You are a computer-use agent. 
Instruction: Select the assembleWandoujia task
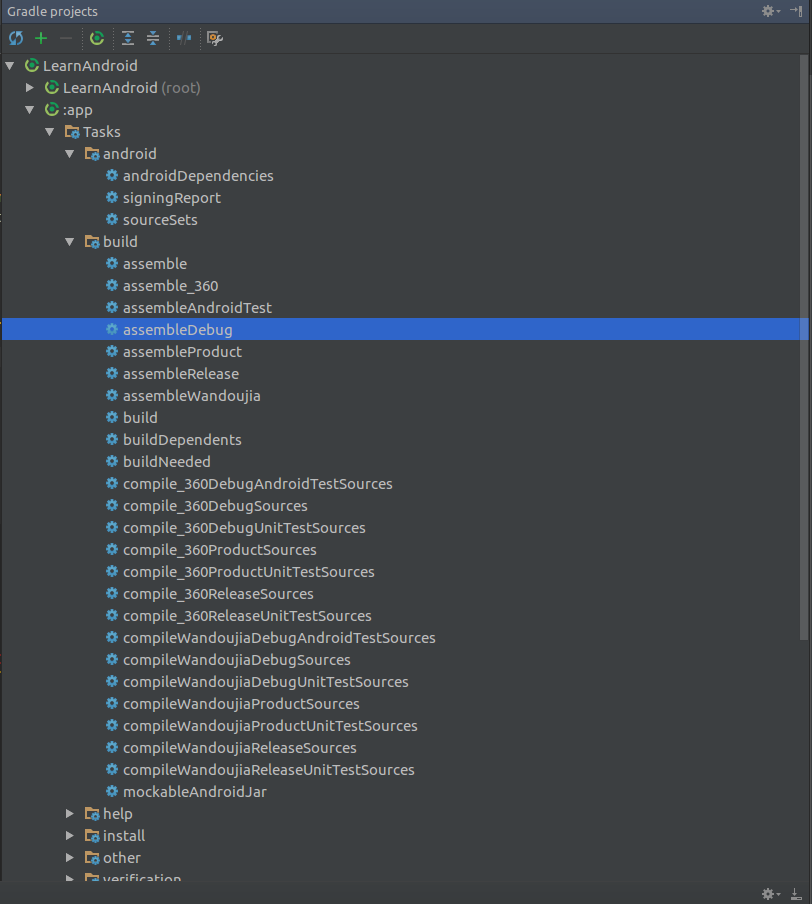[191, 395]
